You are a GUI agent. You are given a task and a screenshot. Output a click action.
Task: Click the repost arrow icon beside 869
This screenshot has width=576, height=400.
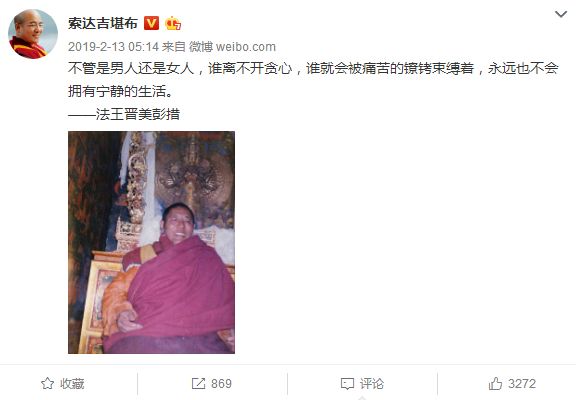(x=198, y=383)
